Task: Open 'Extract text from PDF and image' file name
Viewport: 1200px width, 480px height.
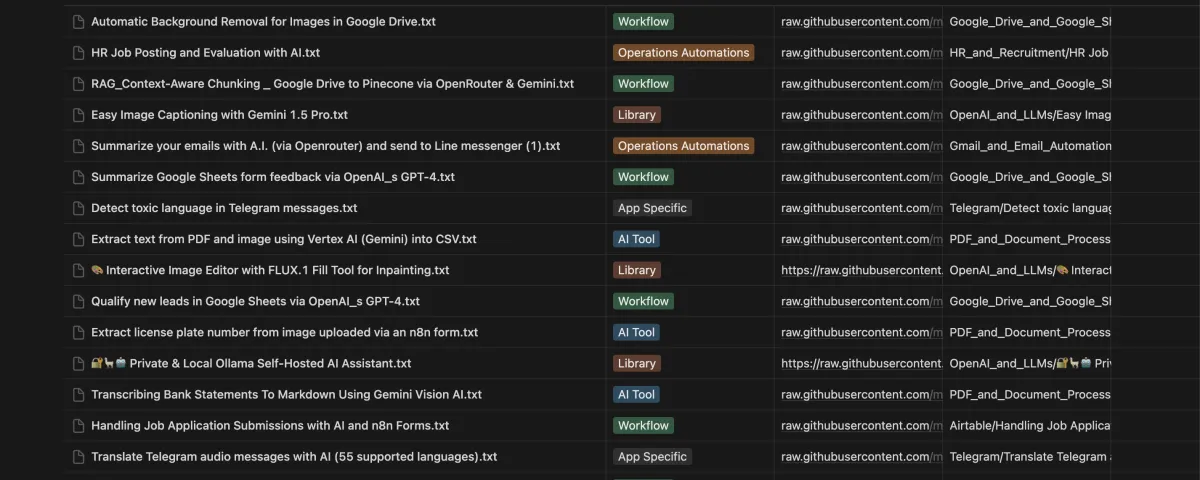Action: (283, 239)
